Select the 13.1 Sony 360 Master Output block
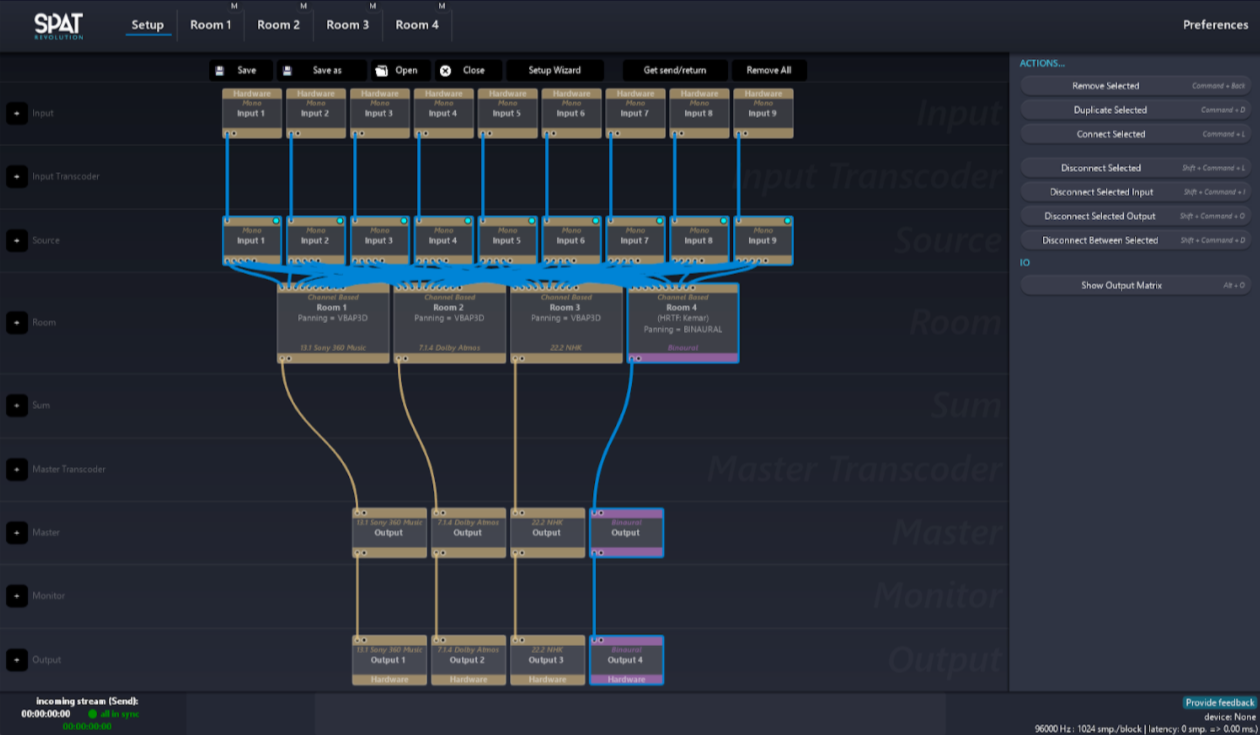The height and width of the screenshot is (735, 1260). 389,533
